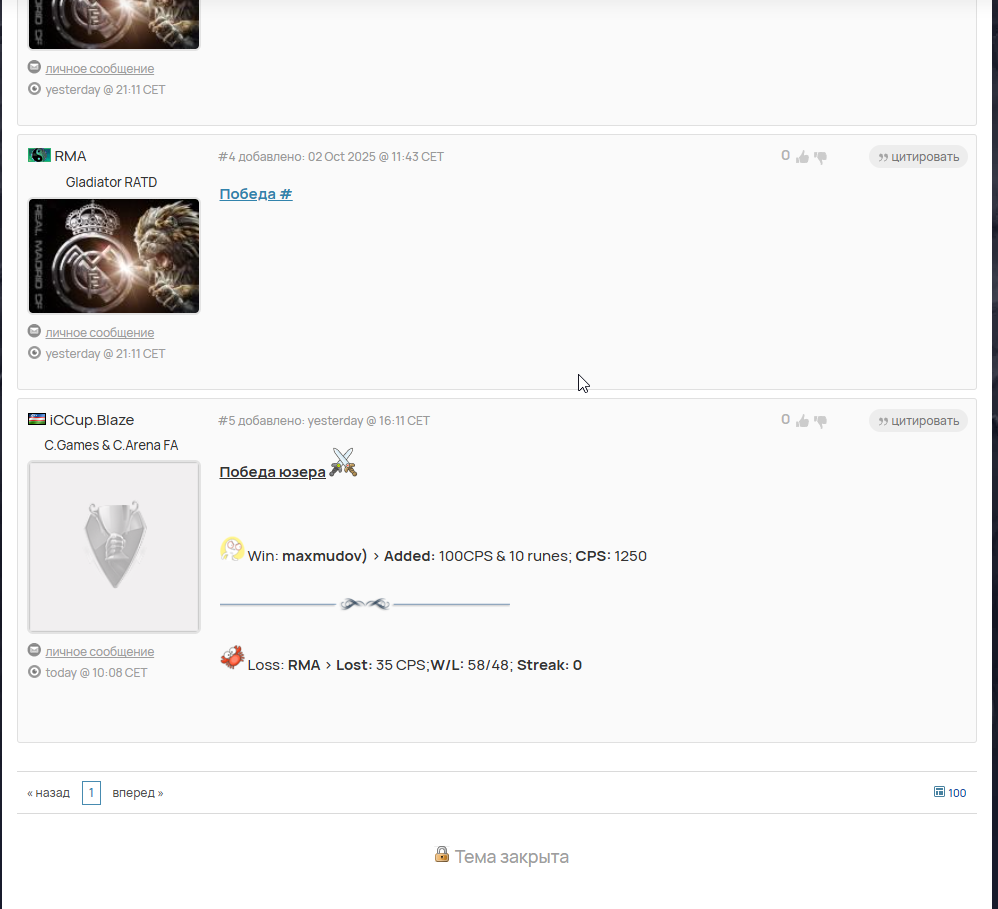Open the Победа # link
This screenshot has width=998, height=909.
[x=256, y=194]
